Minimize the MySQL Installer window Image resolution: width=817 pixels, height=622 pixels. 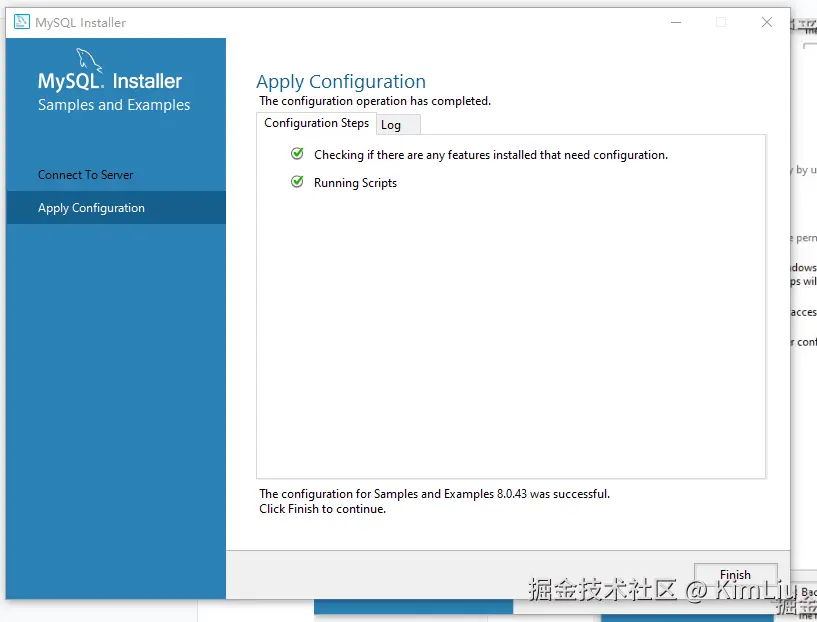tap(676, 22)
